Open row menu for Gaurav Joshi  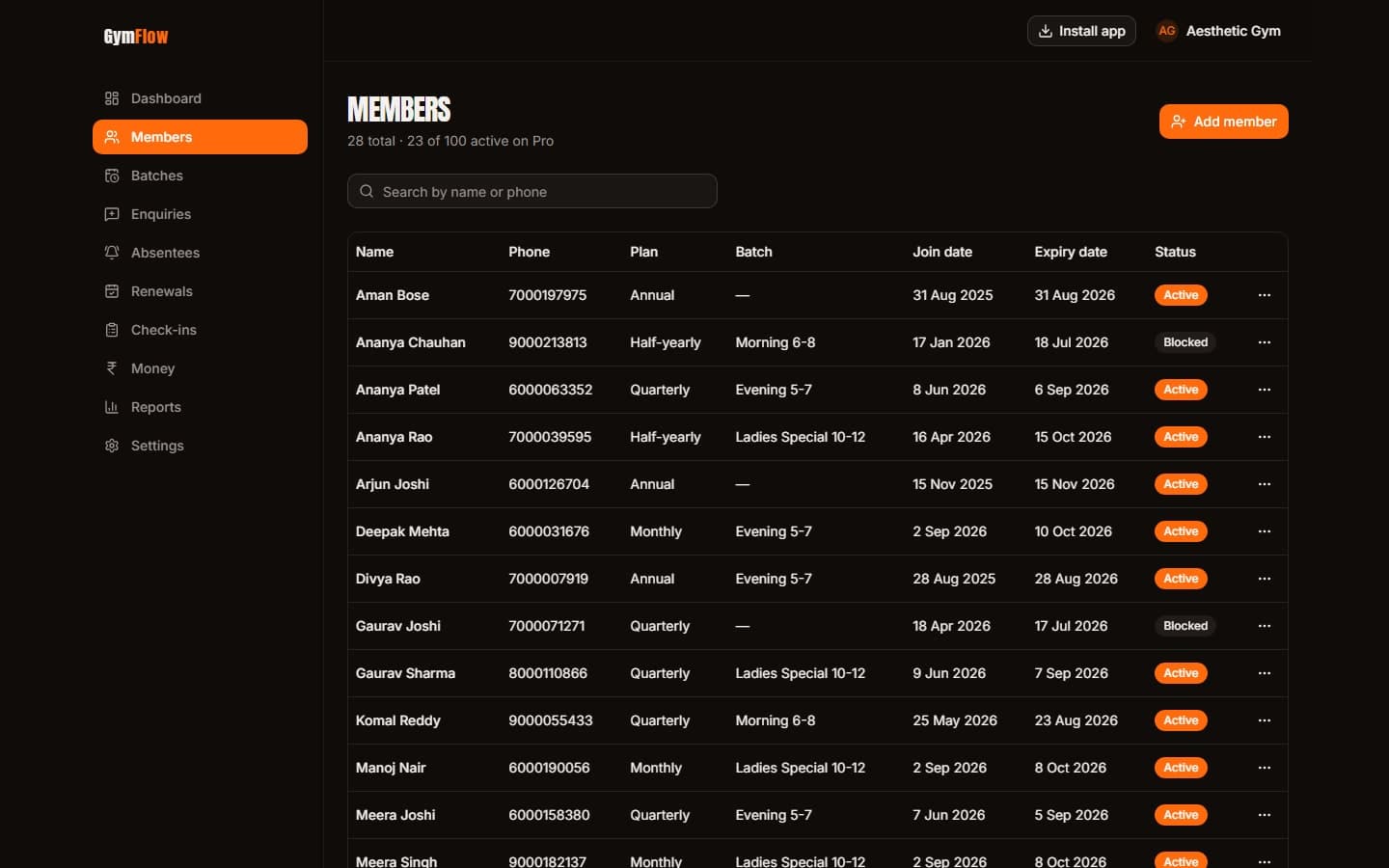tap(1265, 626)
